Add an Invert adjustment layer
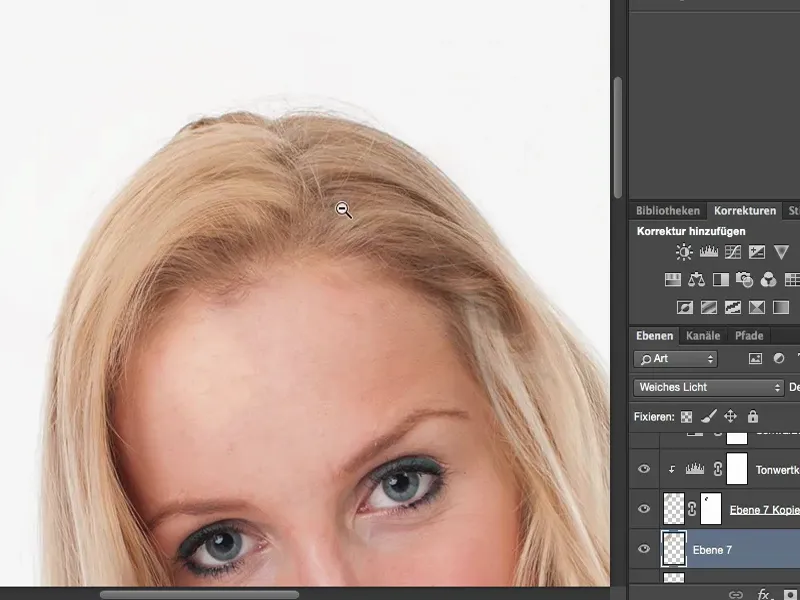This screenshot has width=800, height=600. click(x=685, y=307)
